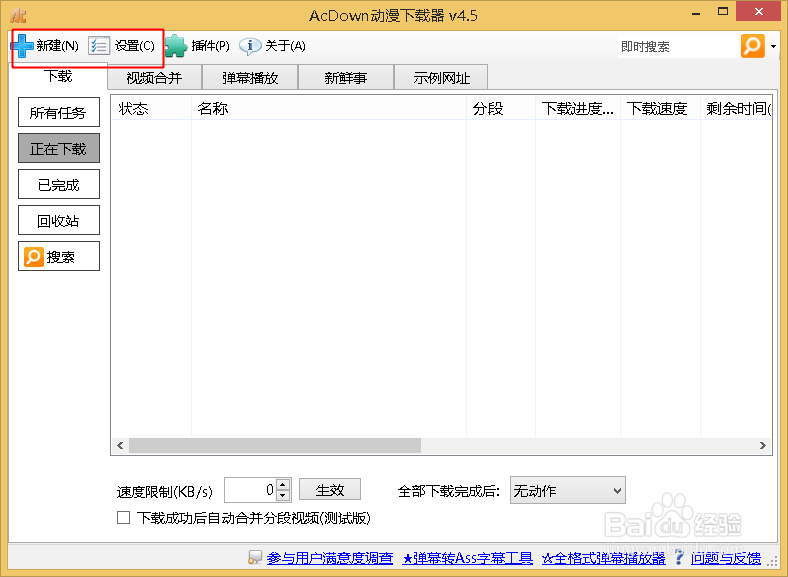This screenshot has width=788, height=577.
Task: Open the 问题与反馈 link
Action: pos(725,558)
